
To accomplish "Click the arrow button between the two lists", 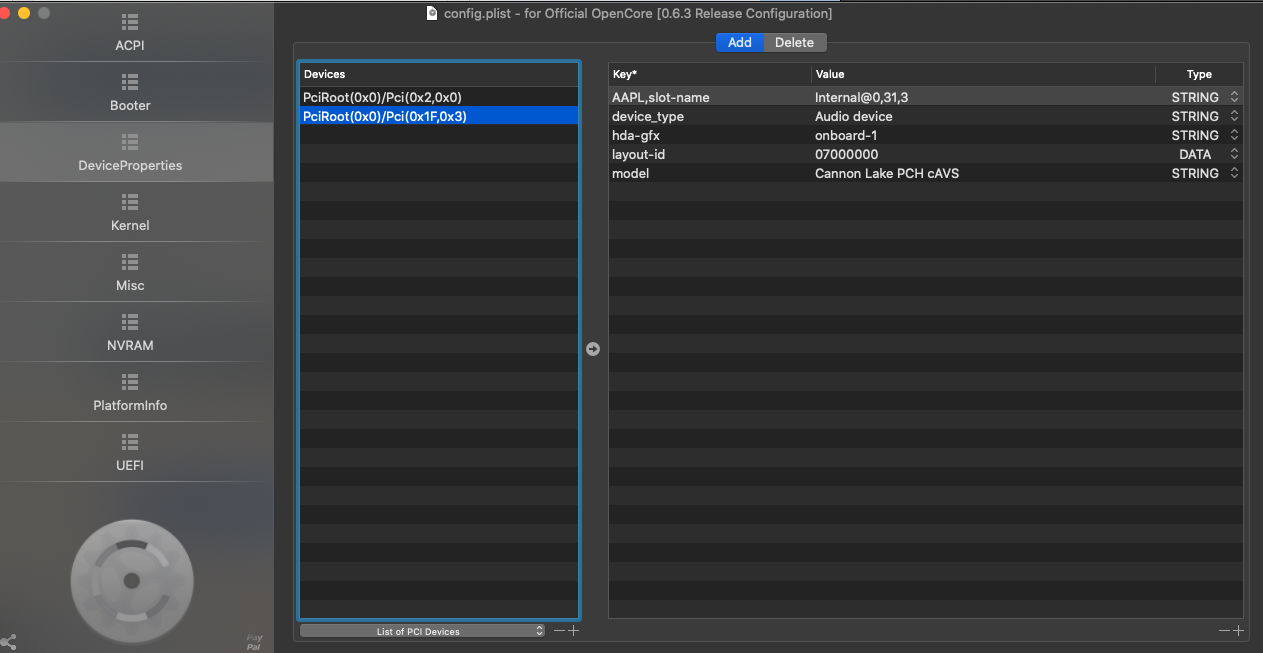I will pos(593,349).
